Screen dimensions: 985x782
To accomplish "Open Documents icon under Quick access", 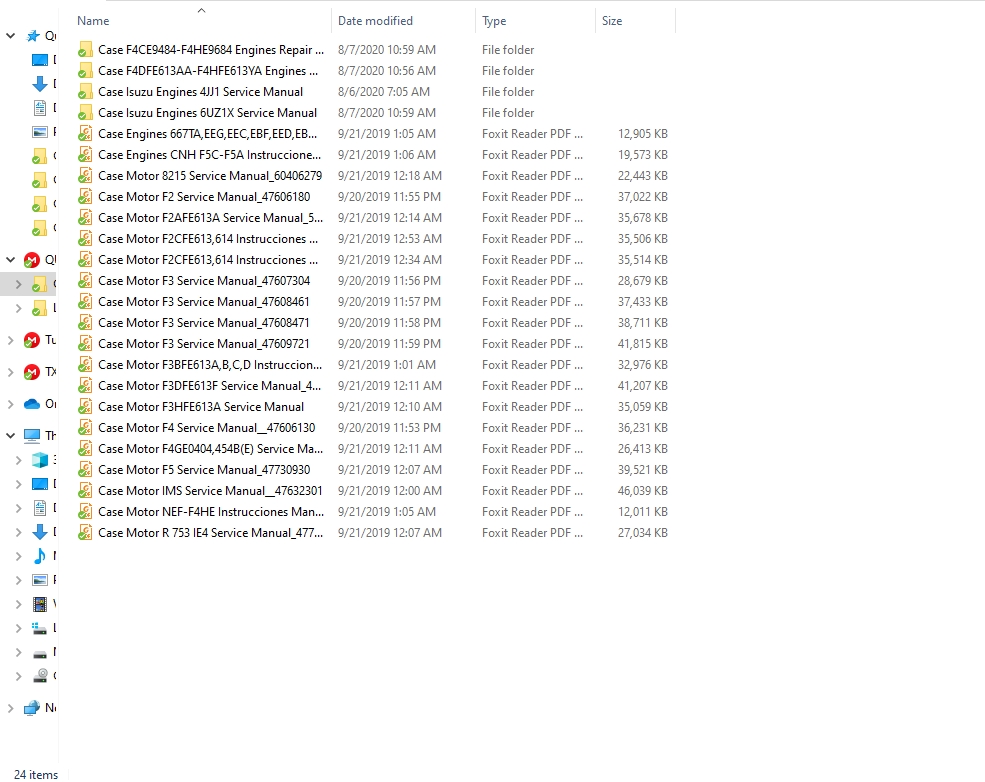I will pyautogui.click(x=40, y=108).
